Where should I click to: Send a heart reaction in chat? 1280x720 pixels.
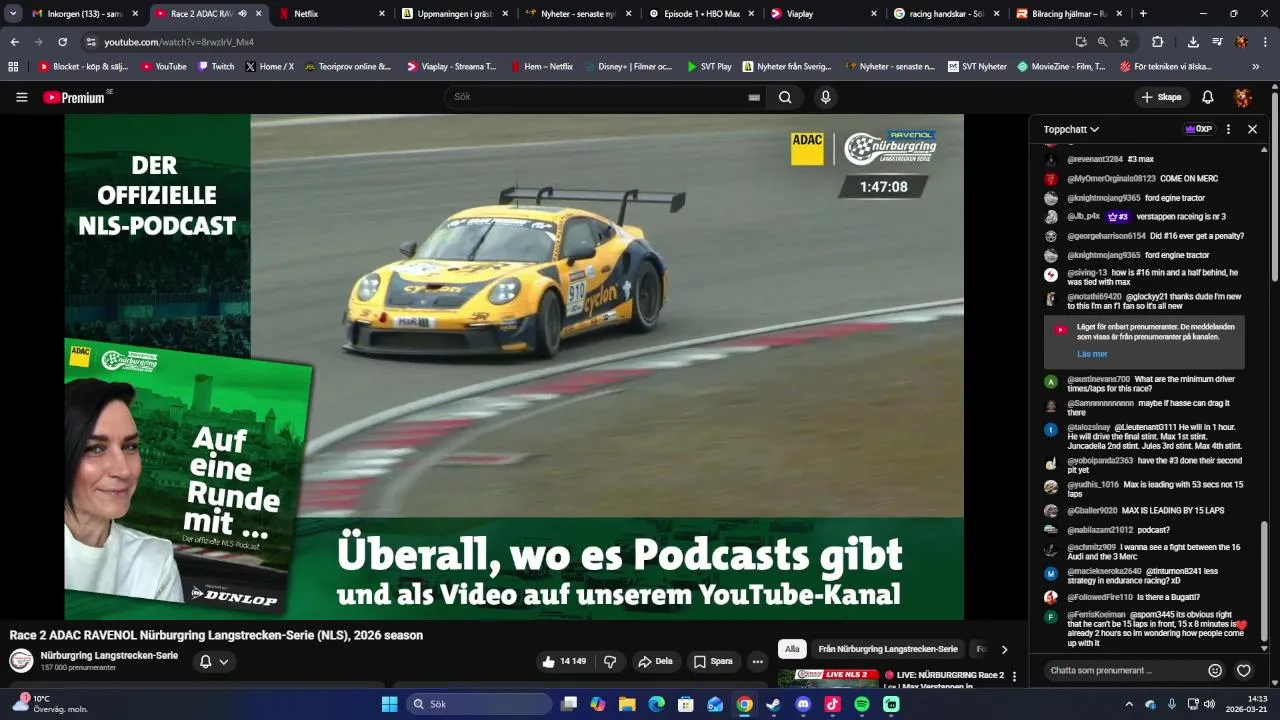click(1244, 670)
